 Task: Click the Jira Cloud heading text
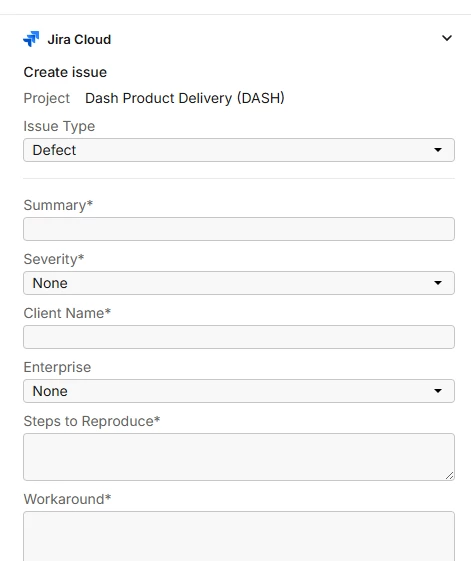click(79, 39)
